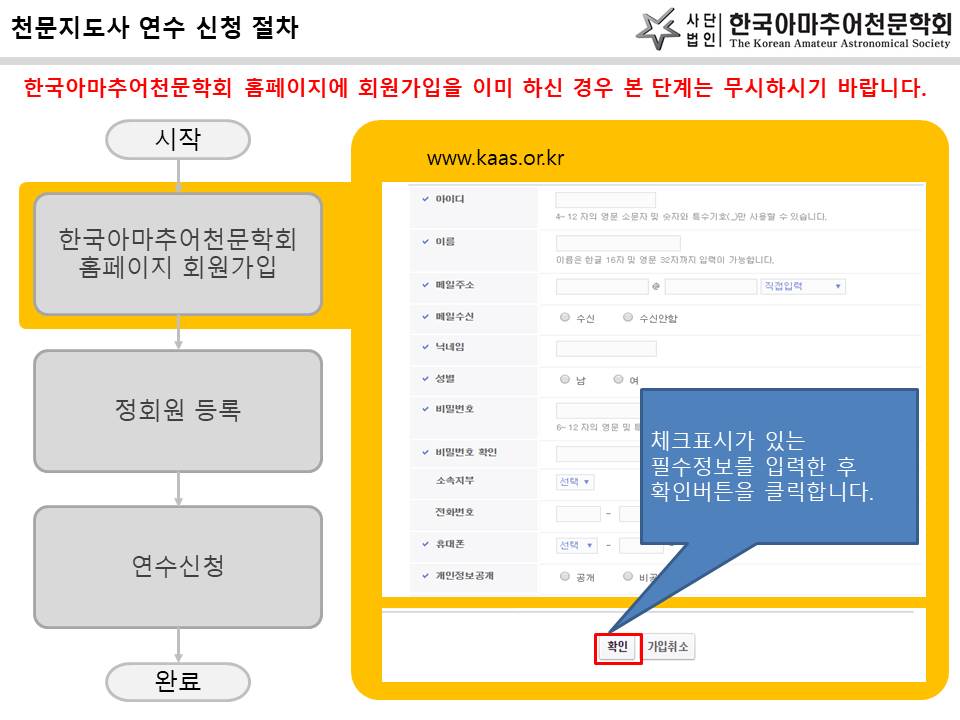Viewport: 960px width, 720px height.
Task: Click the checkmark icon beside 닉네임 field
Action: (422, 348)
